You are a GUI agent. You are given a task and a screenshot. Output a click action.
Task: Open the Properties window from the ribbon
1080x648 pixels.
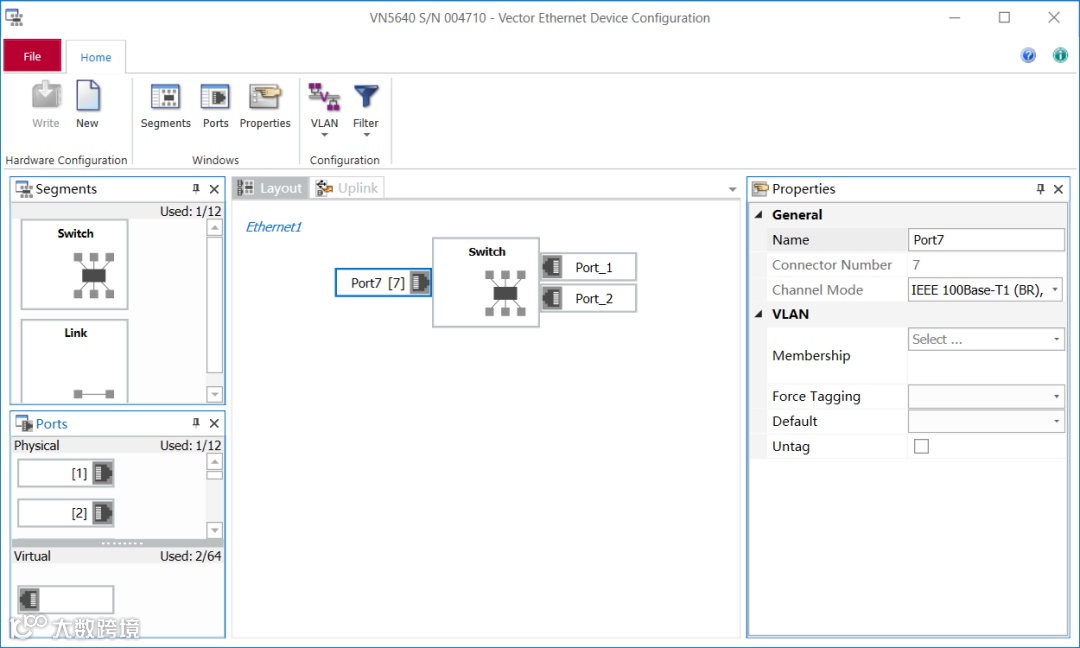[x=265, y=105]
